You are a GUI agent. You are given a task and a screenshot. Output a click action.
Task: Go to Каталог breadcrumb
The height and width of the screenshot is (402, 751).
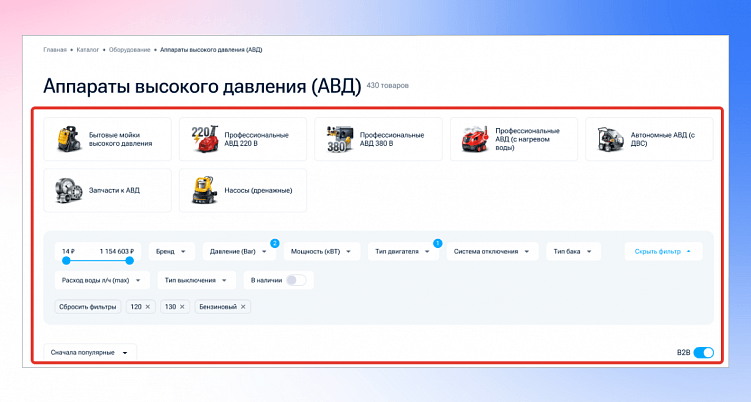pyautogui.click(x=88, y=50)
